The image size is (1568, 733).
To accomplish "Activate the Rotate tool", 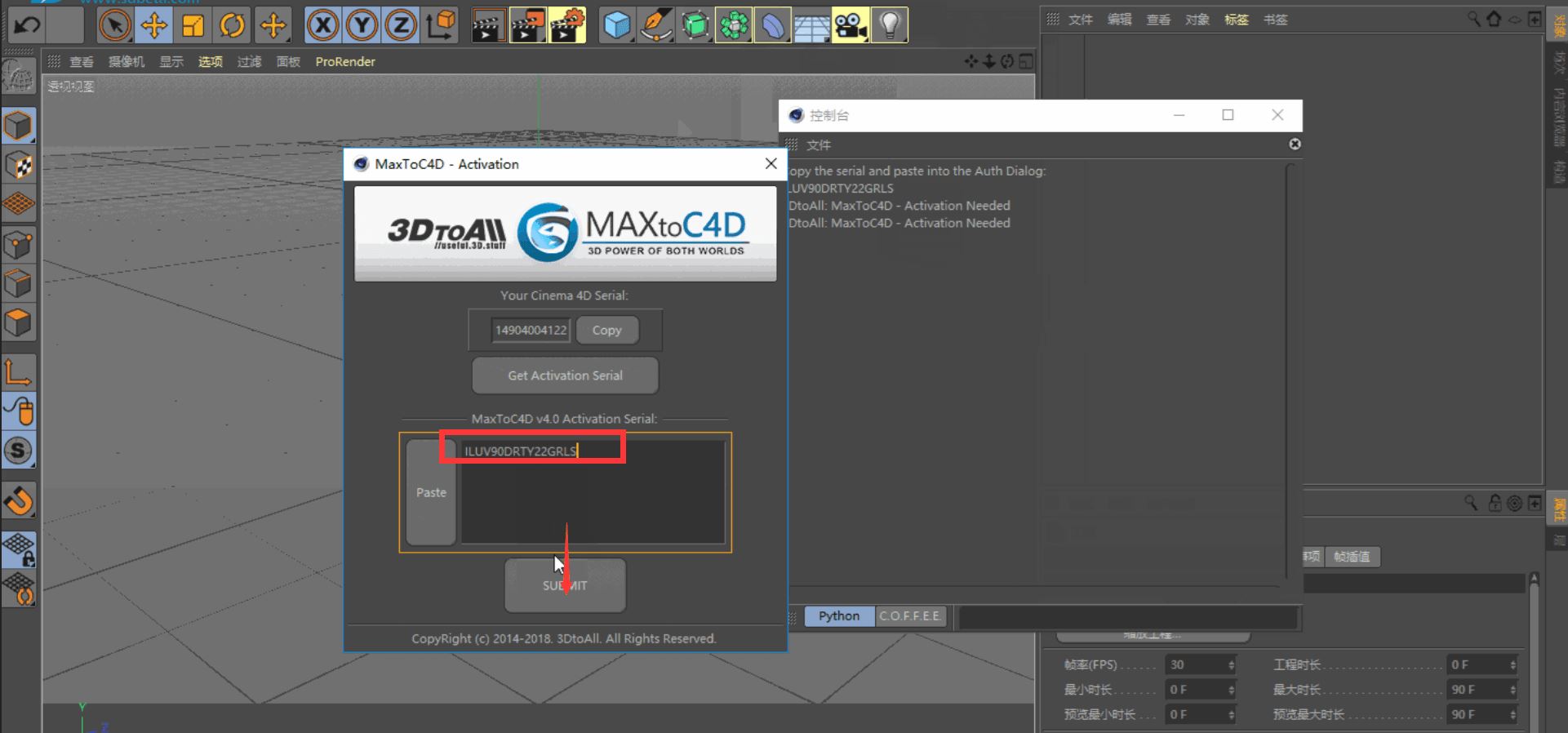I will click(x=233, y=25).
